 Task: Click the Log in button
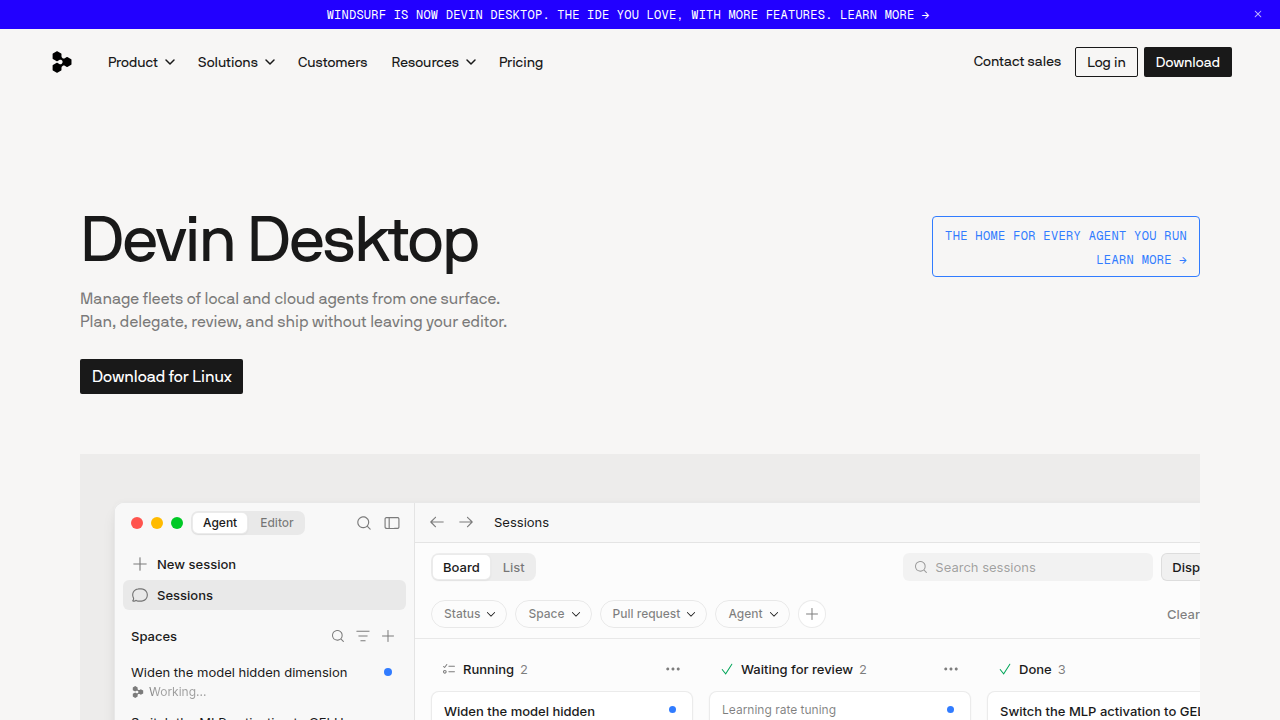click(x=1106, y=62)
